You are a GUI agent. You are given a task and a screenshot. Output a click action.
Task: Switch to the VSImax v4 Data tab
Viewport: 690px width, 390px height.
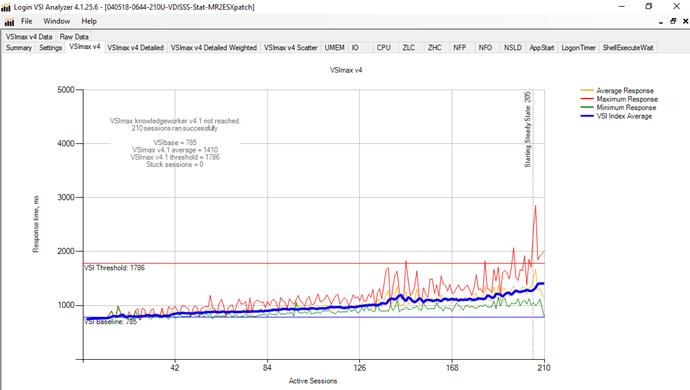[29, 37]
